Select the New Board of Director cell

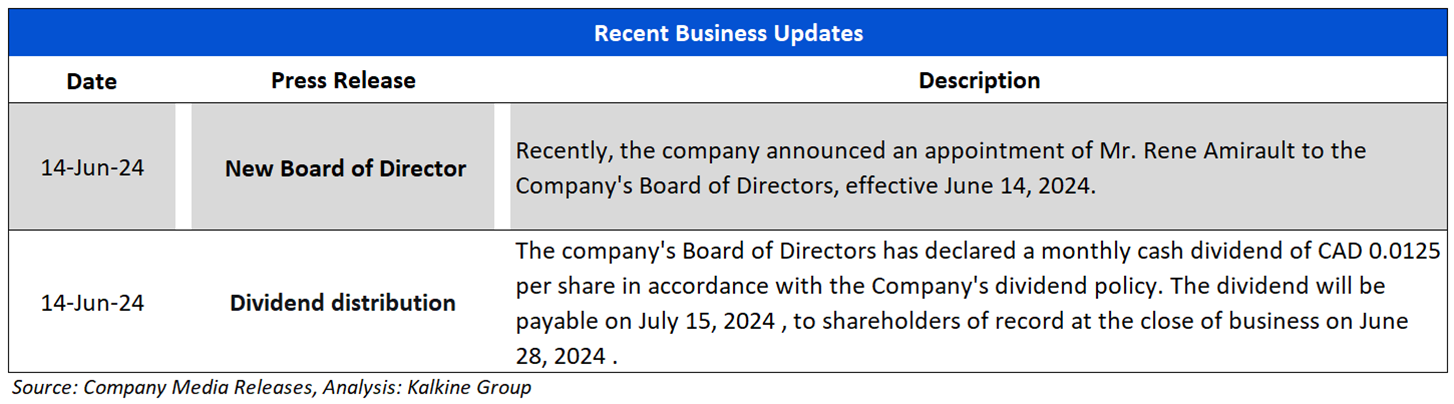pos(345,168)
